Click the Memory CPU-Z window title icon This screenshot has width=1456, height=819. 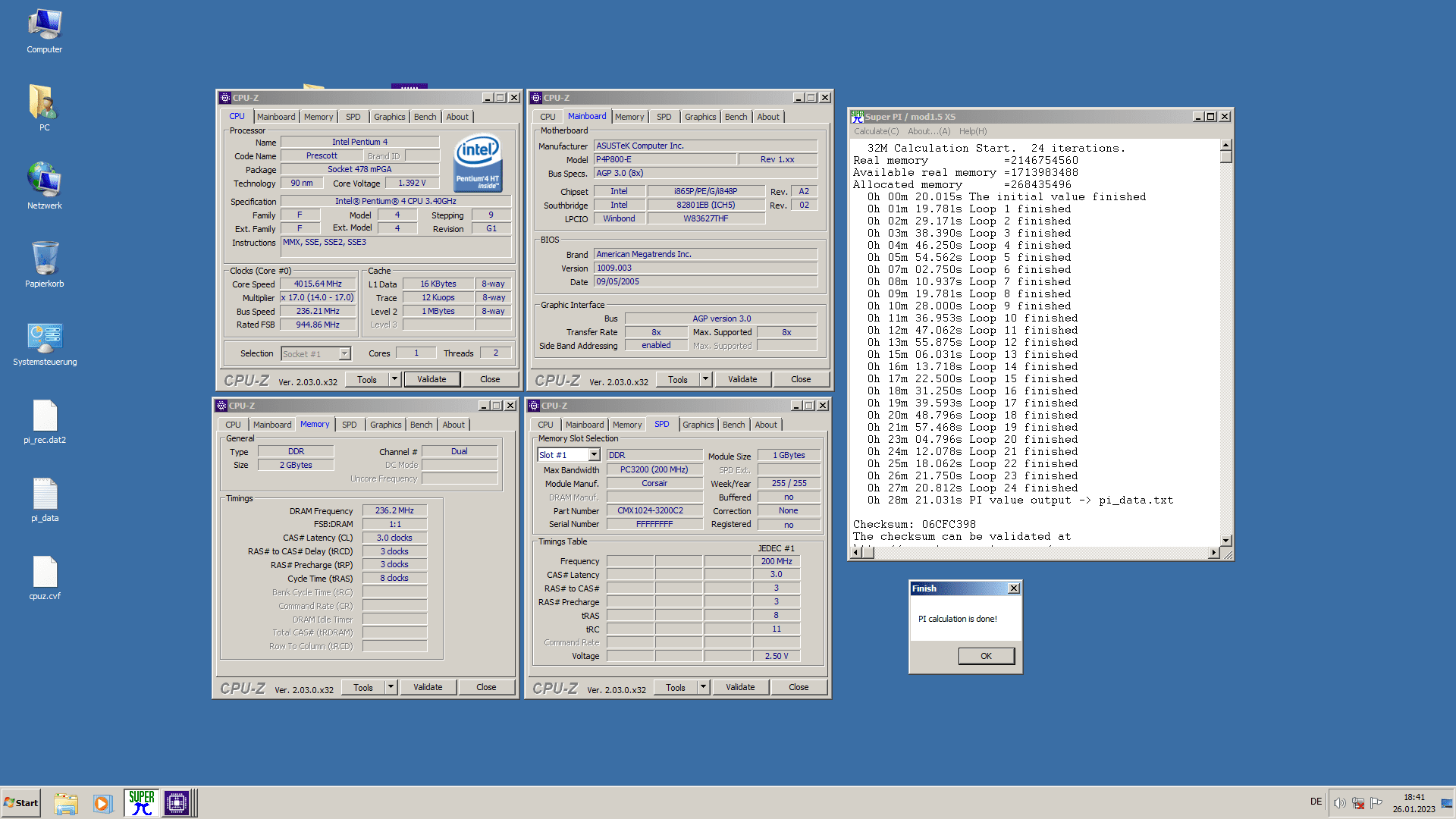tap(221, 406)
